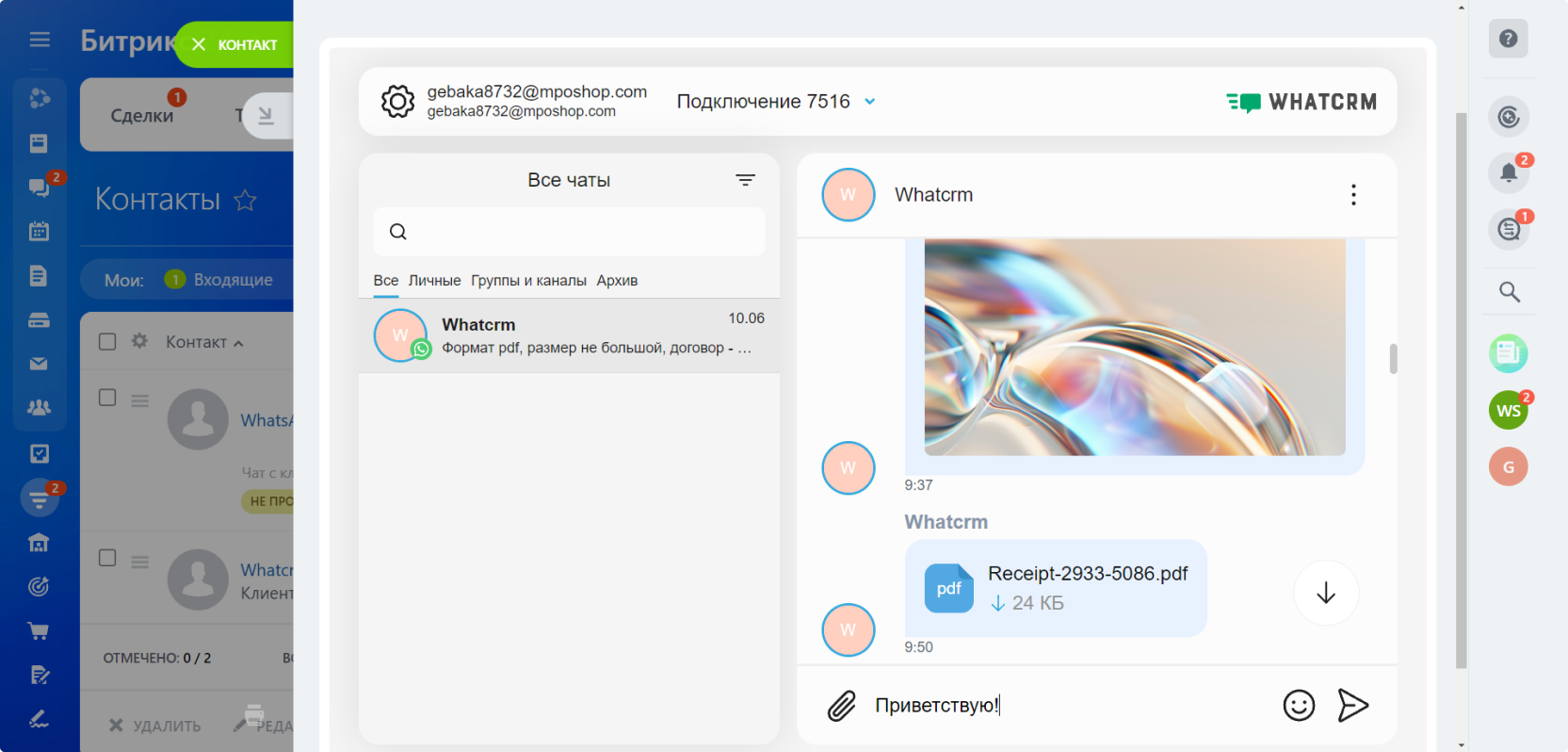Open WhatCRM settings gear icon
The width and height of the screenshot is (1568, 752).
397,101
